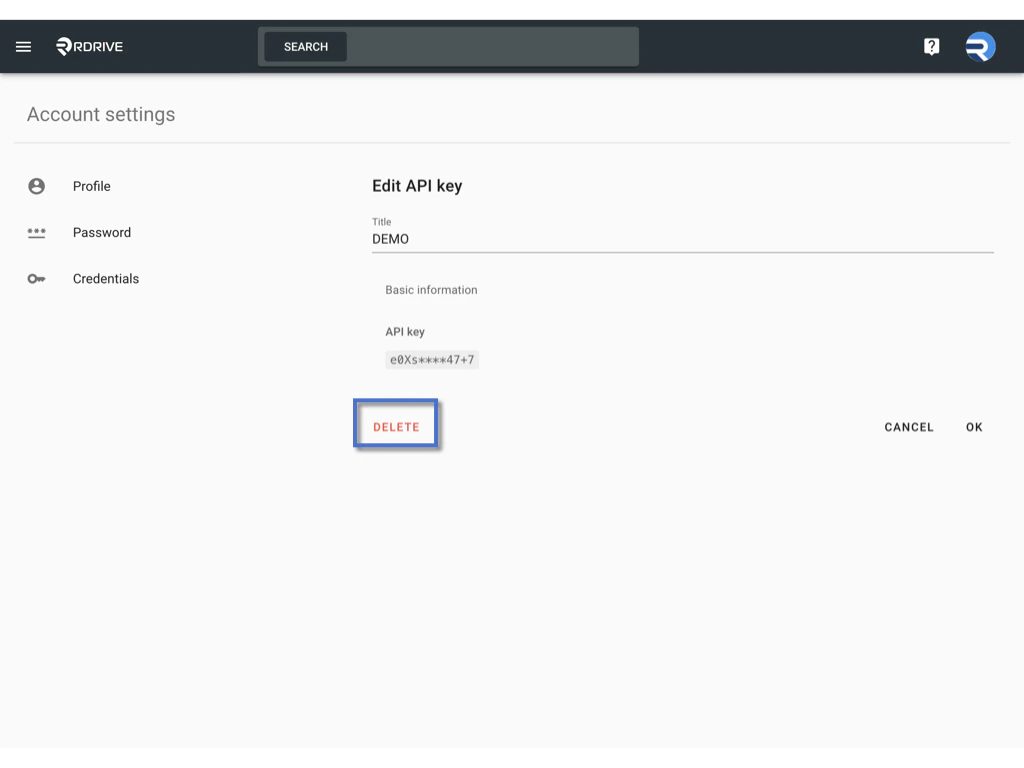The image size is (1024, 768).
Task: Click the Basic information label
Action: [432, 290]
